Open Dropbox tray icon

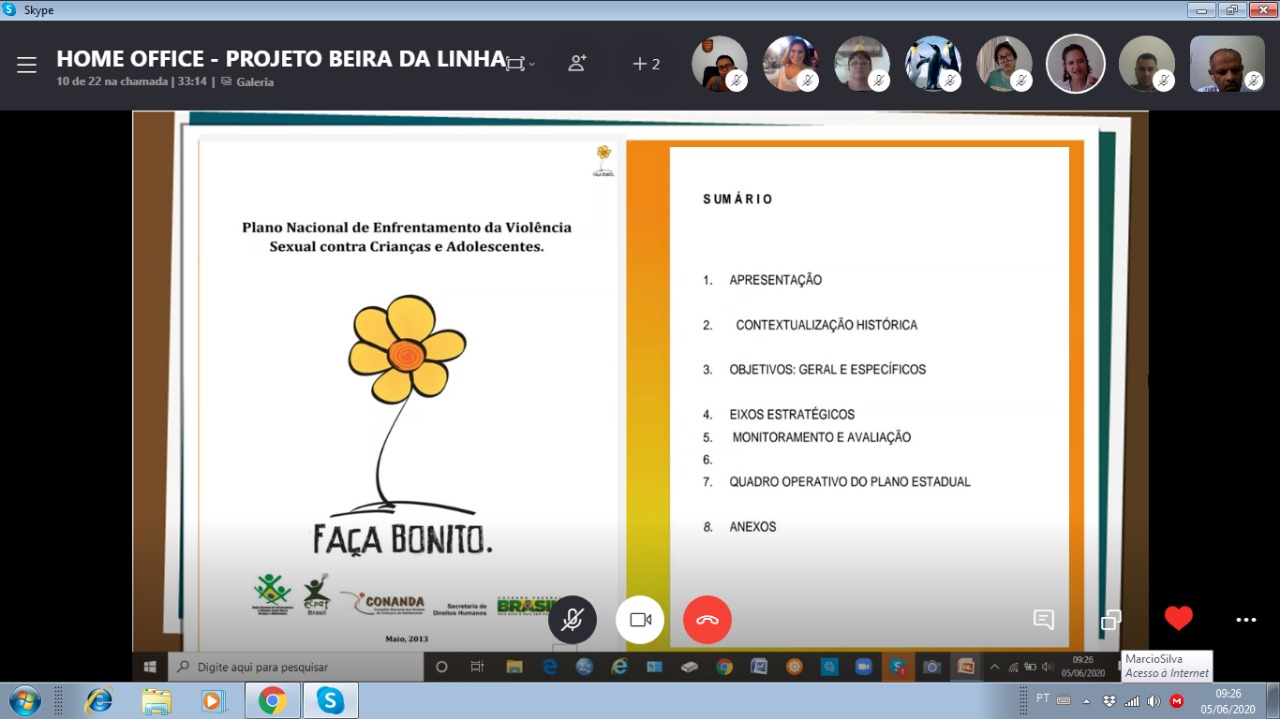(1110, 701)
